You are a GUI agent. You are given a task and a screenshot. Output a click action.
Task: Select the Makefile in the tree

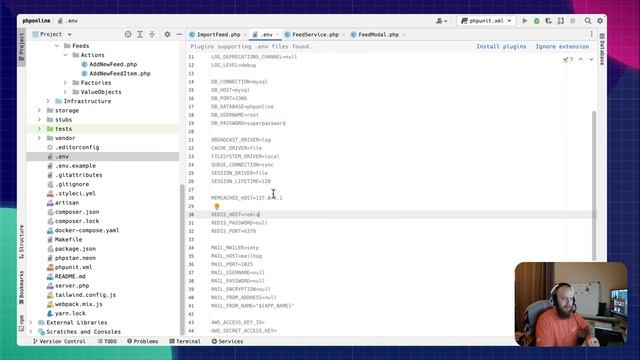[x=68, y=240]
